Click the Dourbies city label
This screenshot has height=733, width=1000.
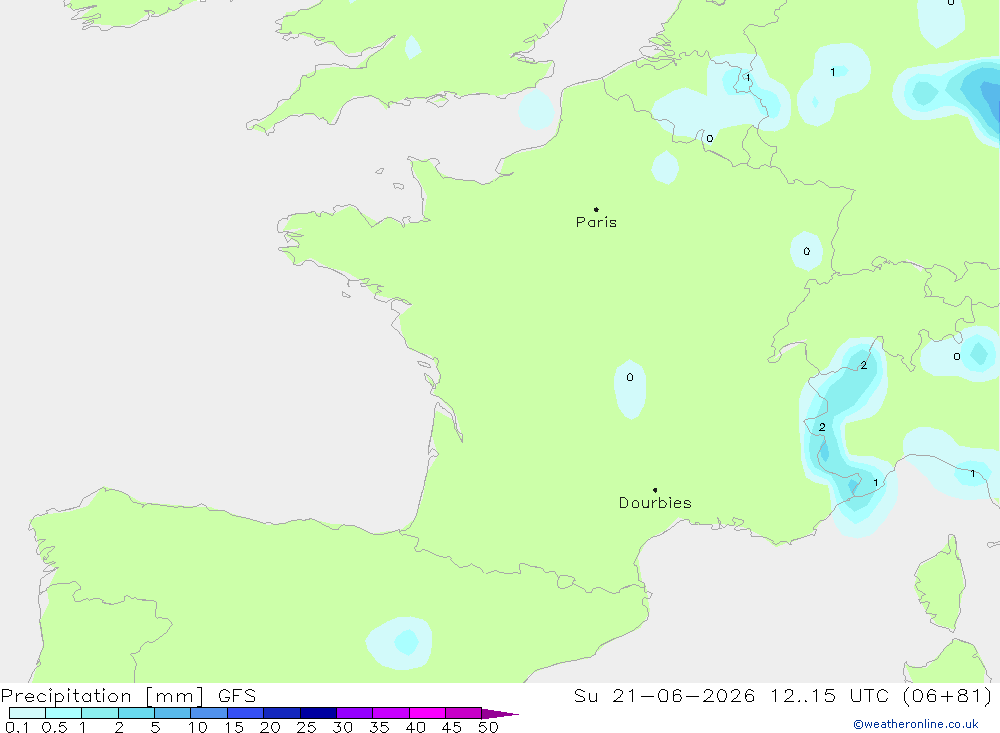(655, 503)
